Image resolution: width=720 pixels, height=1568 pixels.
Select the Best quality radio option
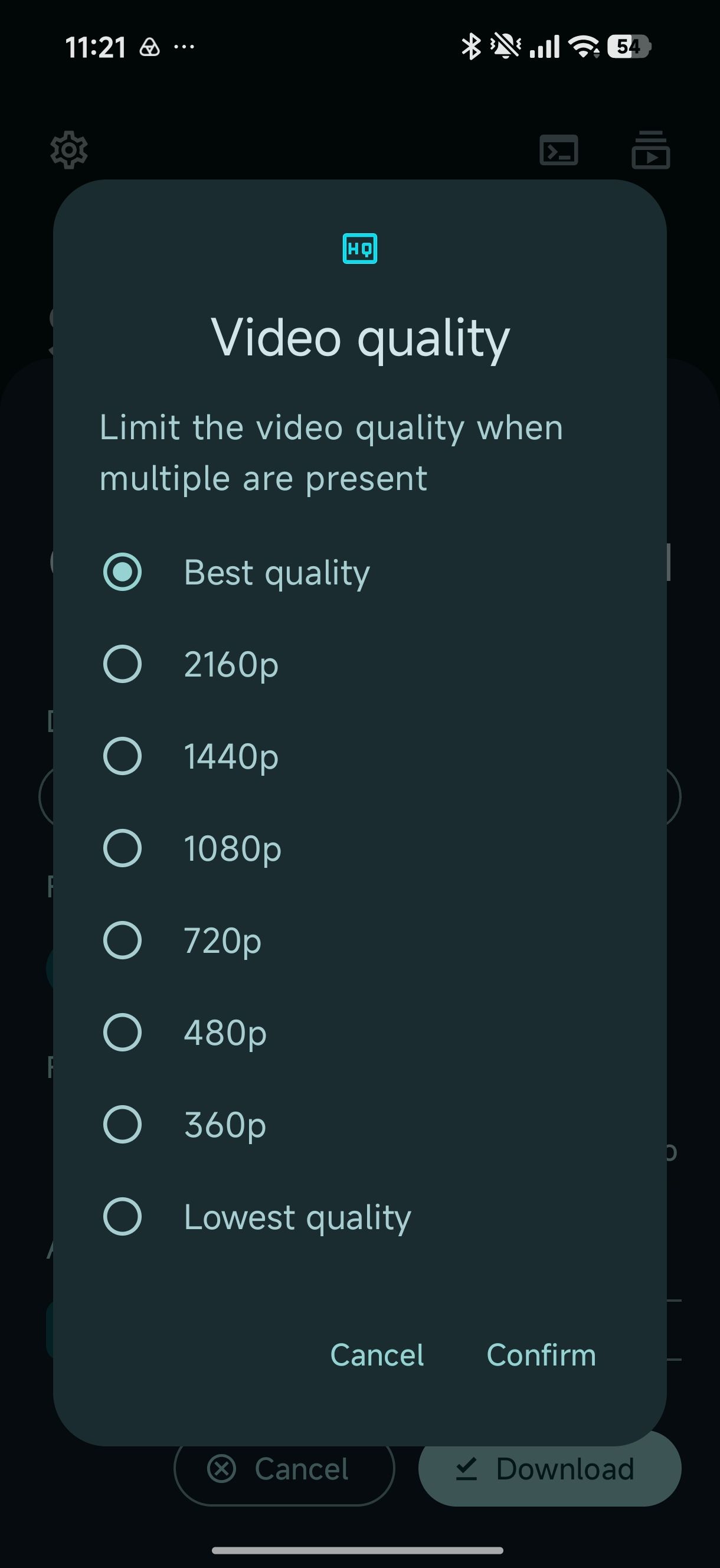click(x=359, y=572)
